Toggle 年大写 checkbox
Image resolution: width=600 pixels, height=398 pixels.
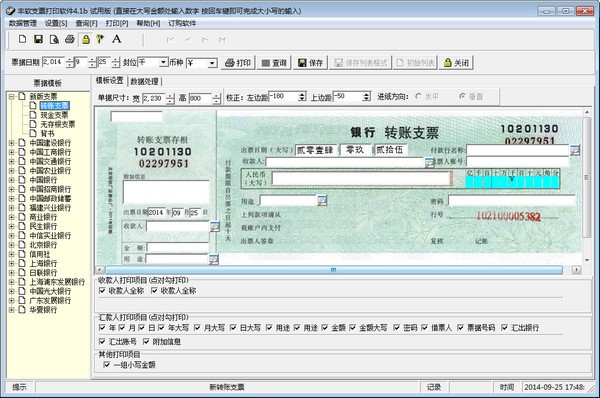(x=161, y=328)
